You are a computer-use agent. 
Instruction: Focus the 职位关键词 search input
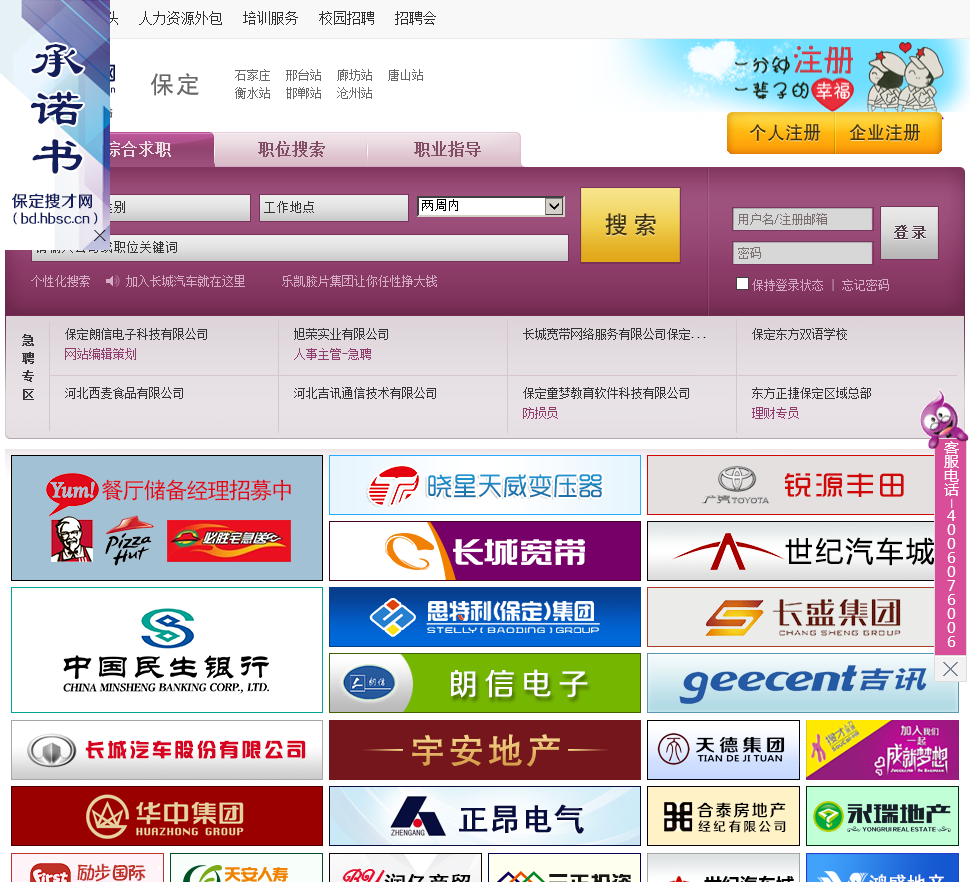(300, 247)
